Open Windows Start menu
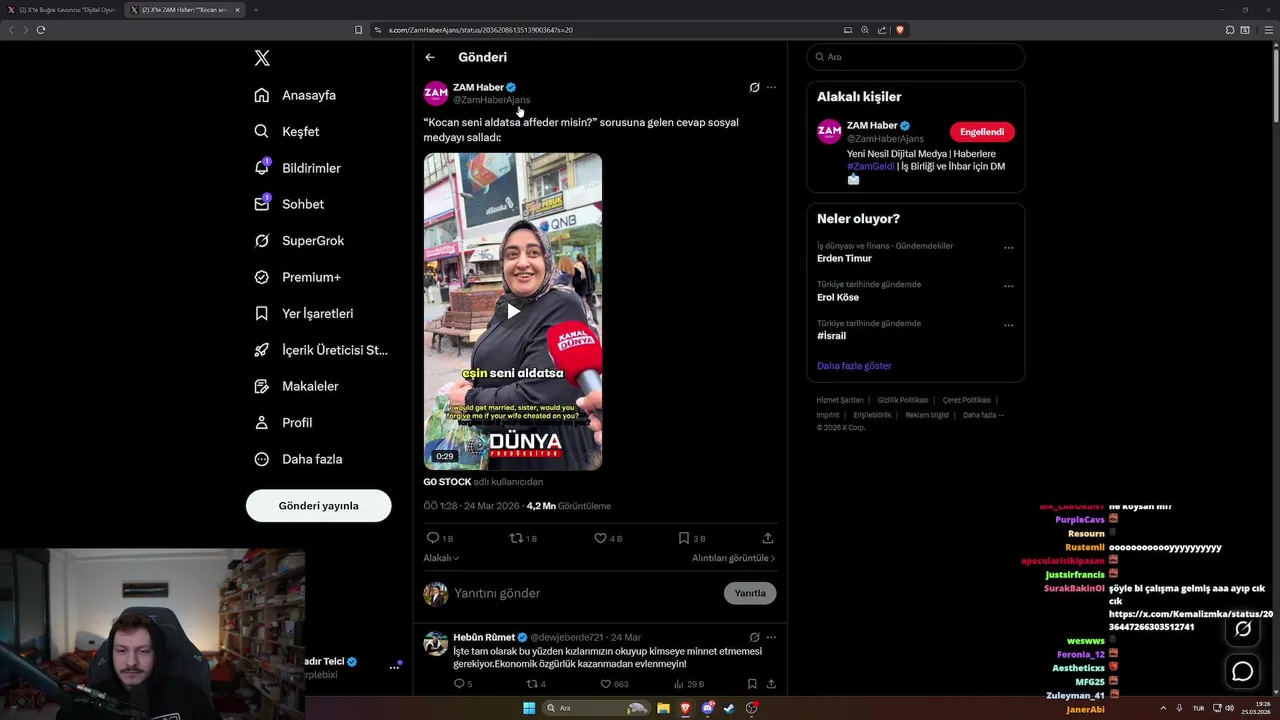This screenshot has width=1280, height=720. pyautogui.click(x=529, y=708)
